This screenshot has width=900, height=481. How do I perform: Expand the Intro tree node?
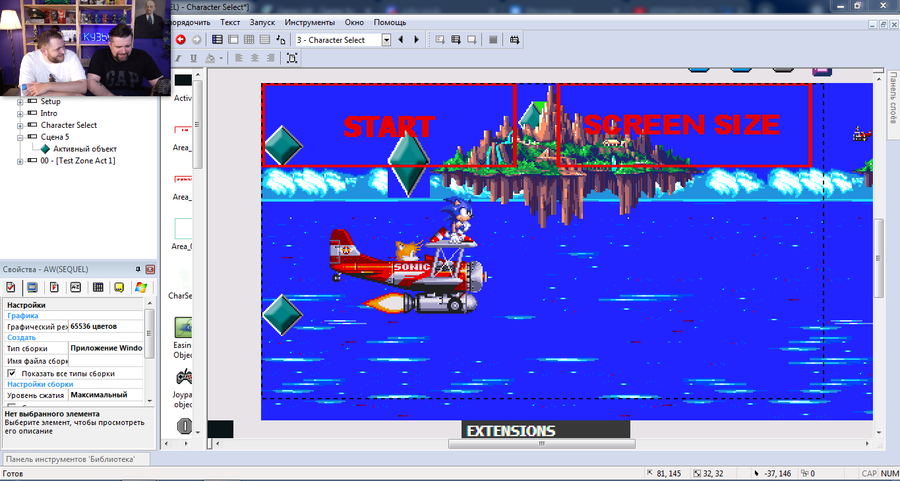[x=20, y=114]
